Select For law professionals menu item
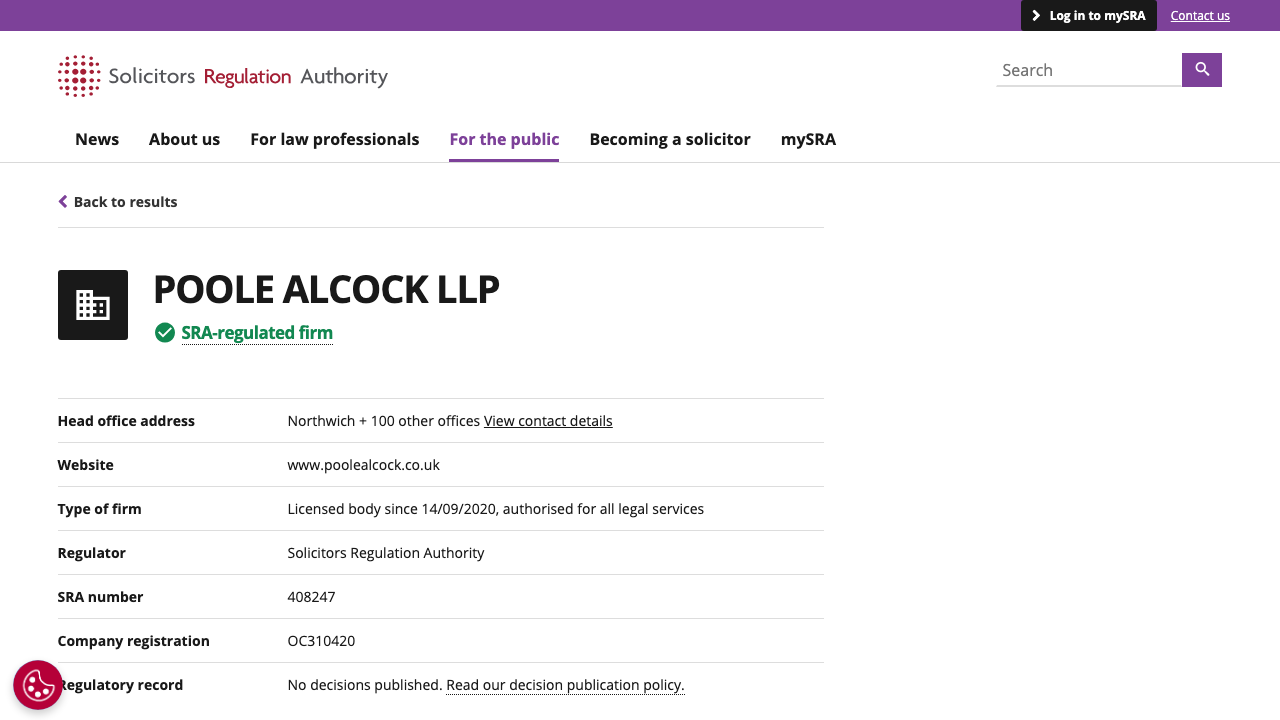 pyautogui.click(x=335, y=139)
